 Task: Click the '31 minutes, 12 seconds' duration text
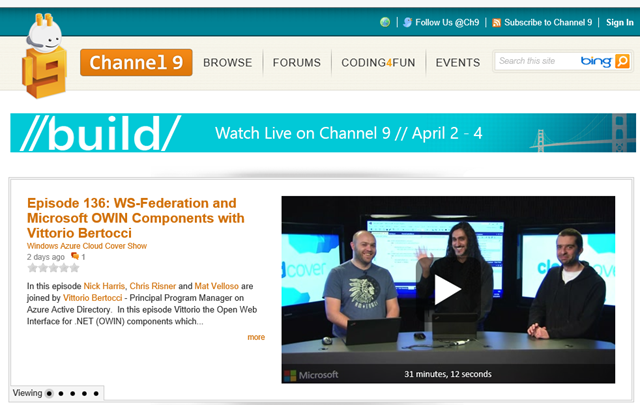[x=448, y=374]
